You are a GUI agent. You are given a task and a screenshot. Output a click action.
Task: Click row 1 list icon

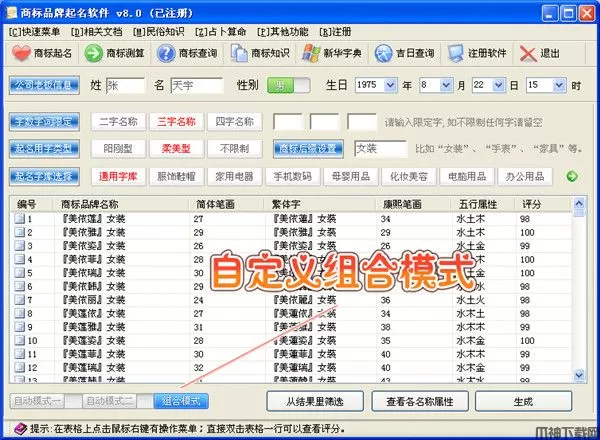coord(20,219)
